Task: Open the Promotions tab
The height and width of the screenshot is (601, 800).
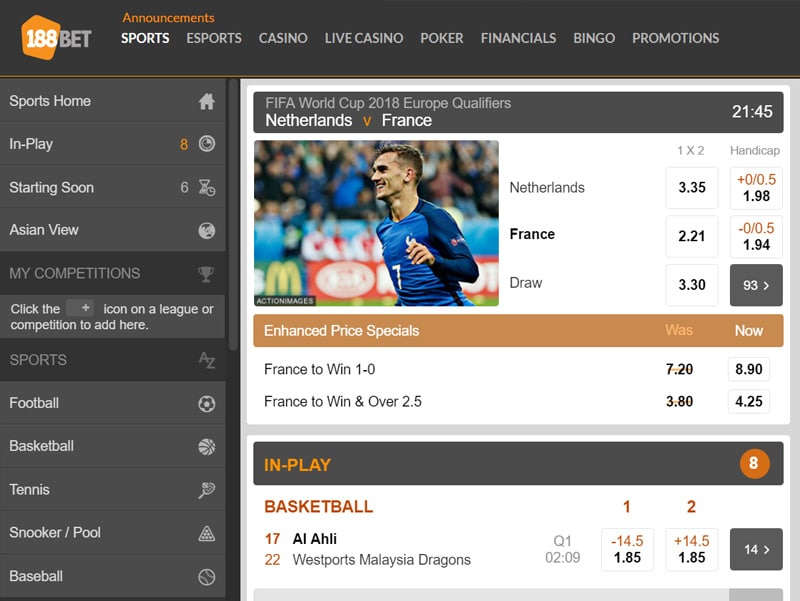Action: [675, 38]
